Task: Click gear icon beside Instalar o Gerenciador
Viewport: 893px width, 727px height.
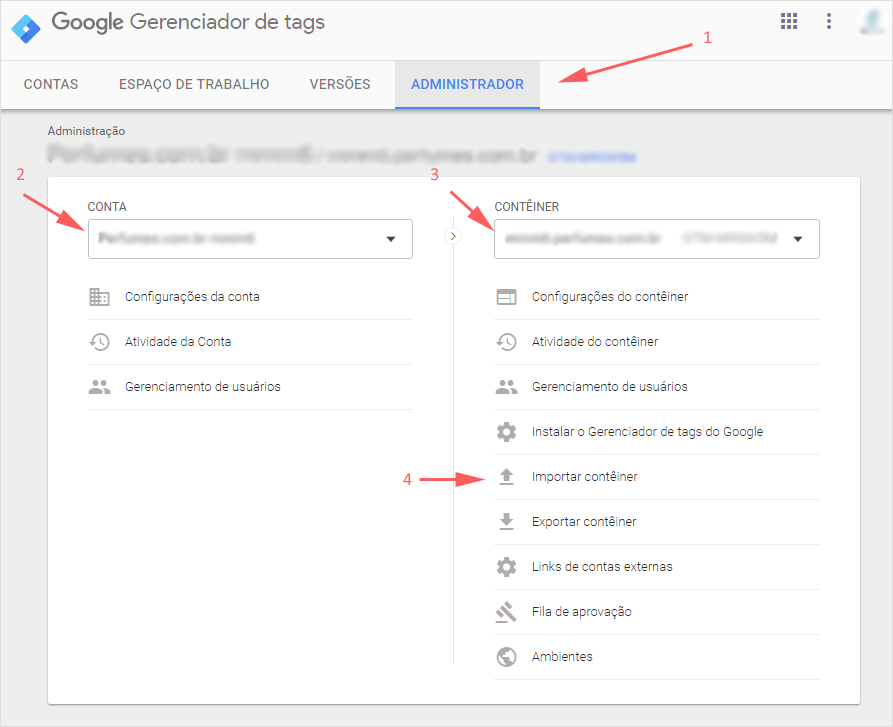Action: [x=506, y=432]
